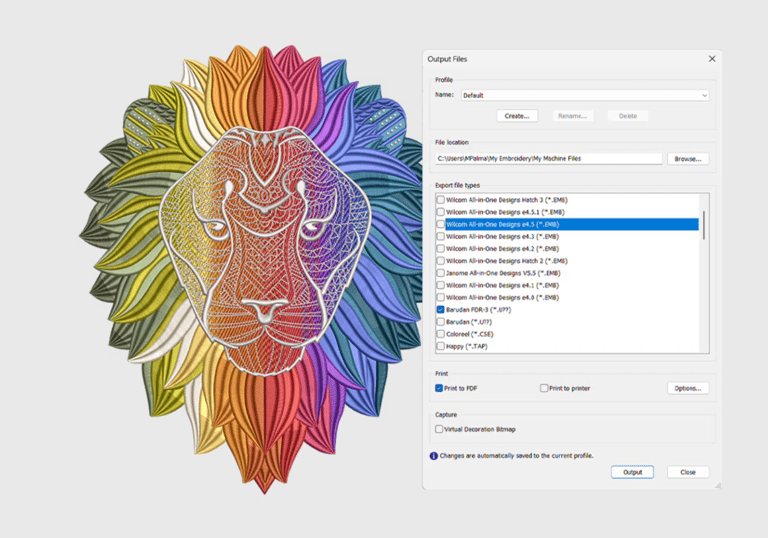Viewport: 768px width, 538px height.
Task: Click the dialog resize grip corner icon
Action: (718, 486)
